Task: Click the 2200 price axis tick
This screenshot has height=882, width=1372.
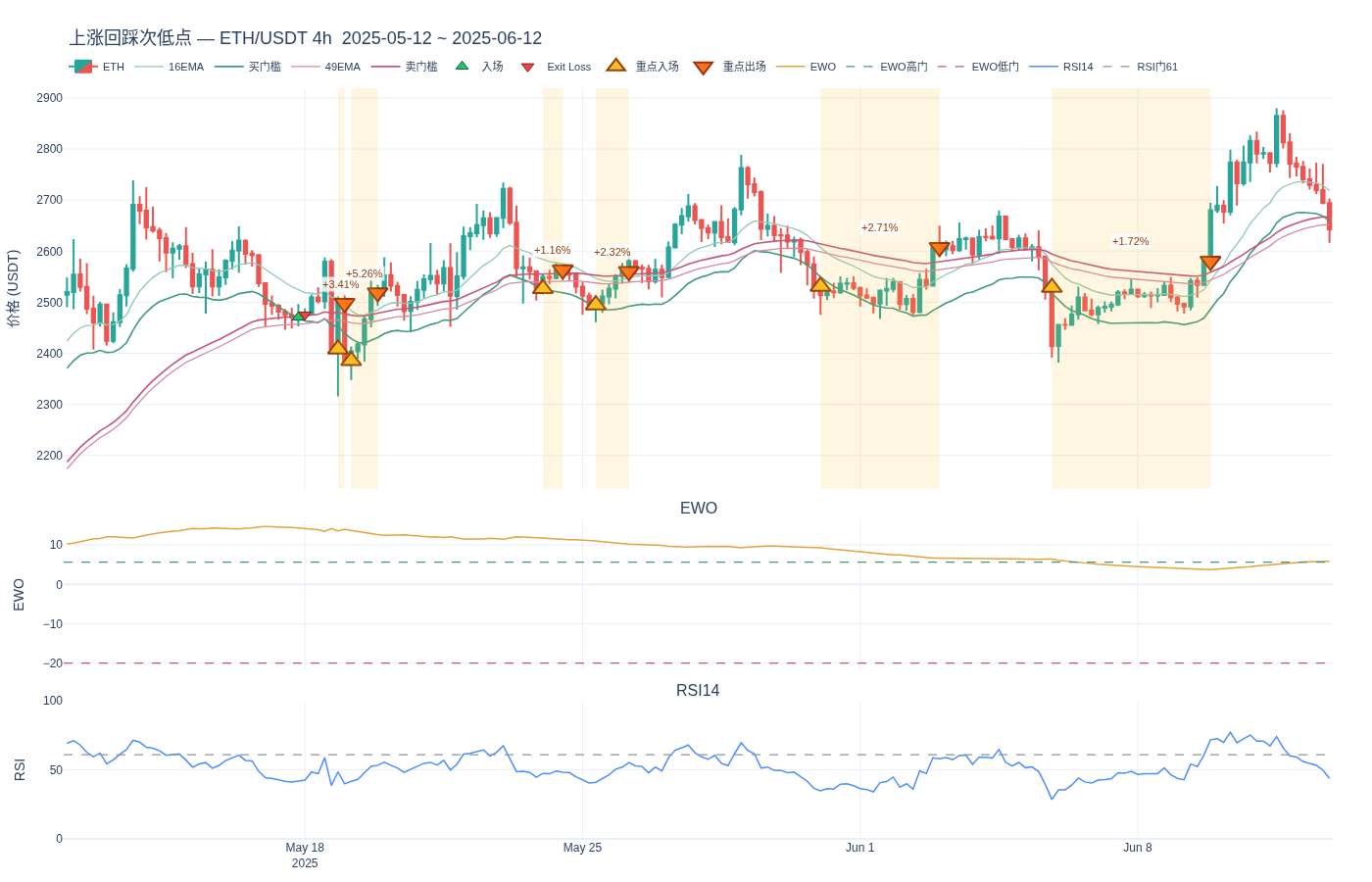Action: 49,456
